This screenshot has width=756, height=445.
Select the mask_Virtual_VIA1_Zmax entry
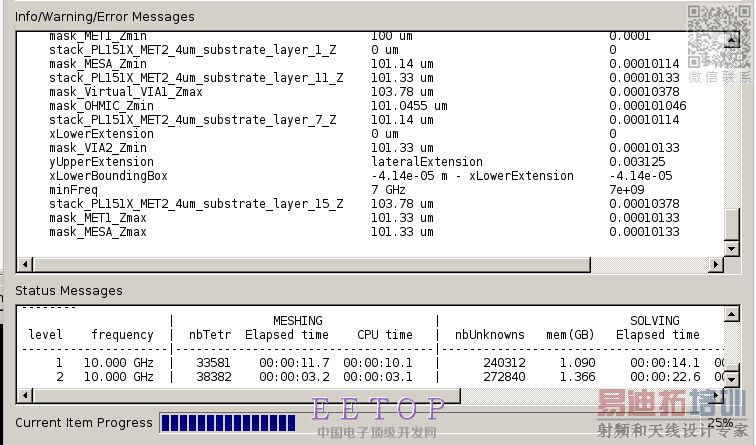pyautogui.click(x=126, y=92)
